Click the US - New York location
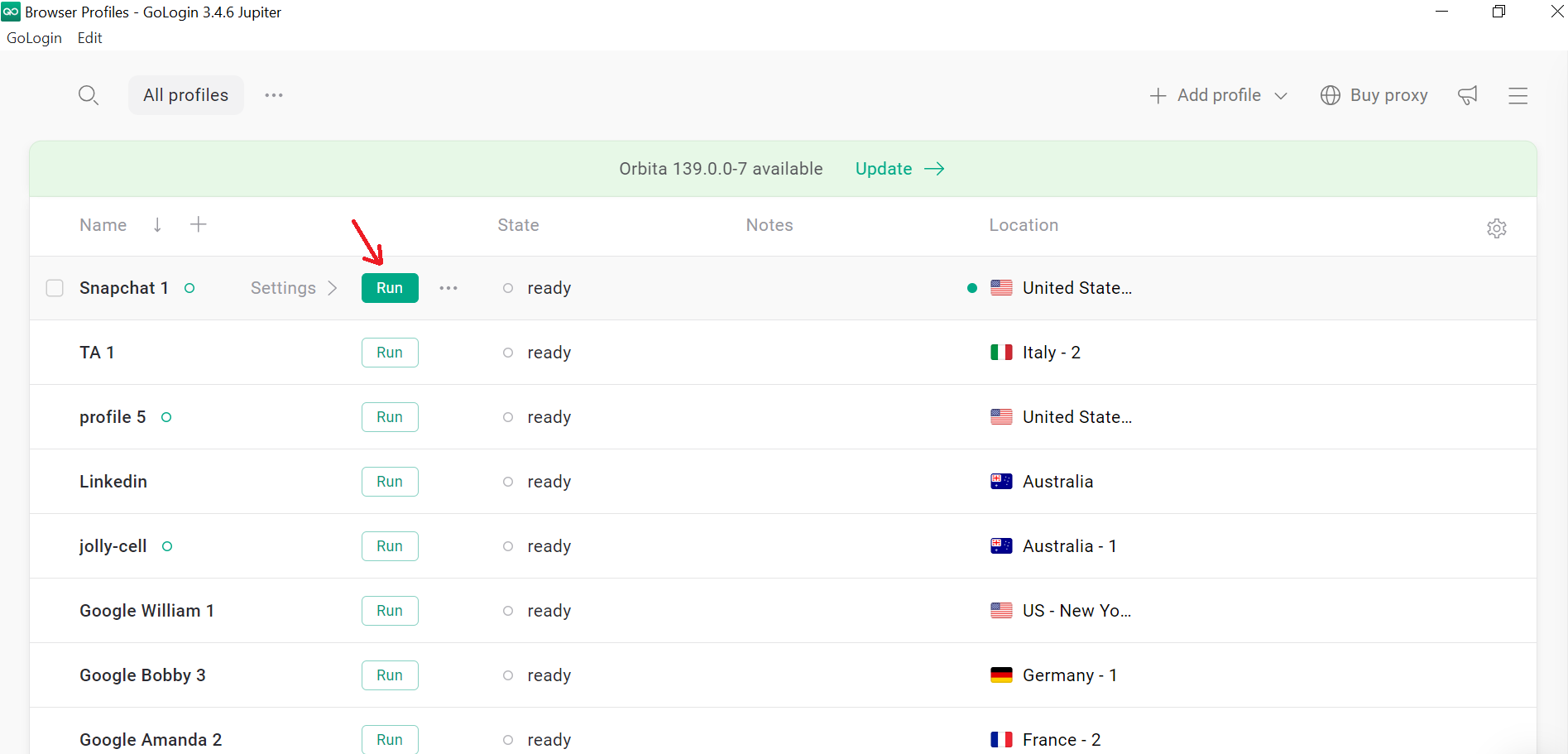 tap(1077, 611)
